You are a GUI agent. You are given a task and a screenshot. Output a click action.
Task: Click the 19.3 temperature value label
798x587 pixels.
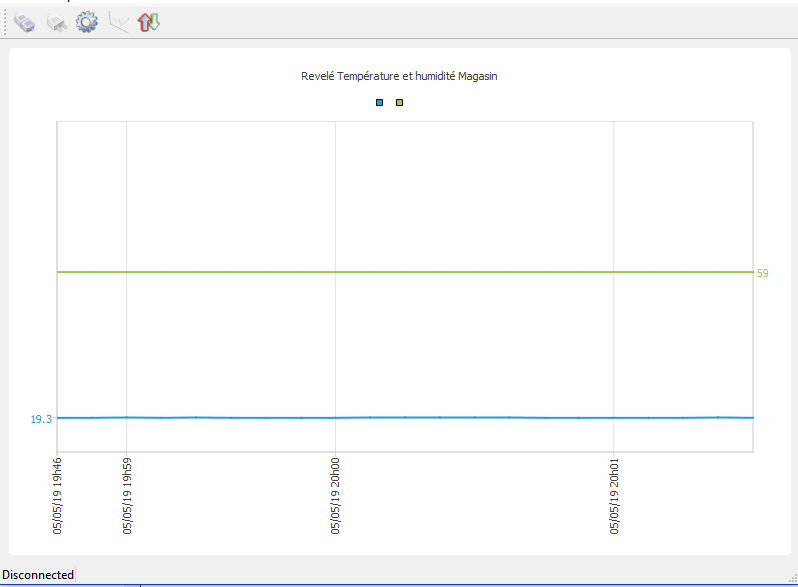(41, 419)
